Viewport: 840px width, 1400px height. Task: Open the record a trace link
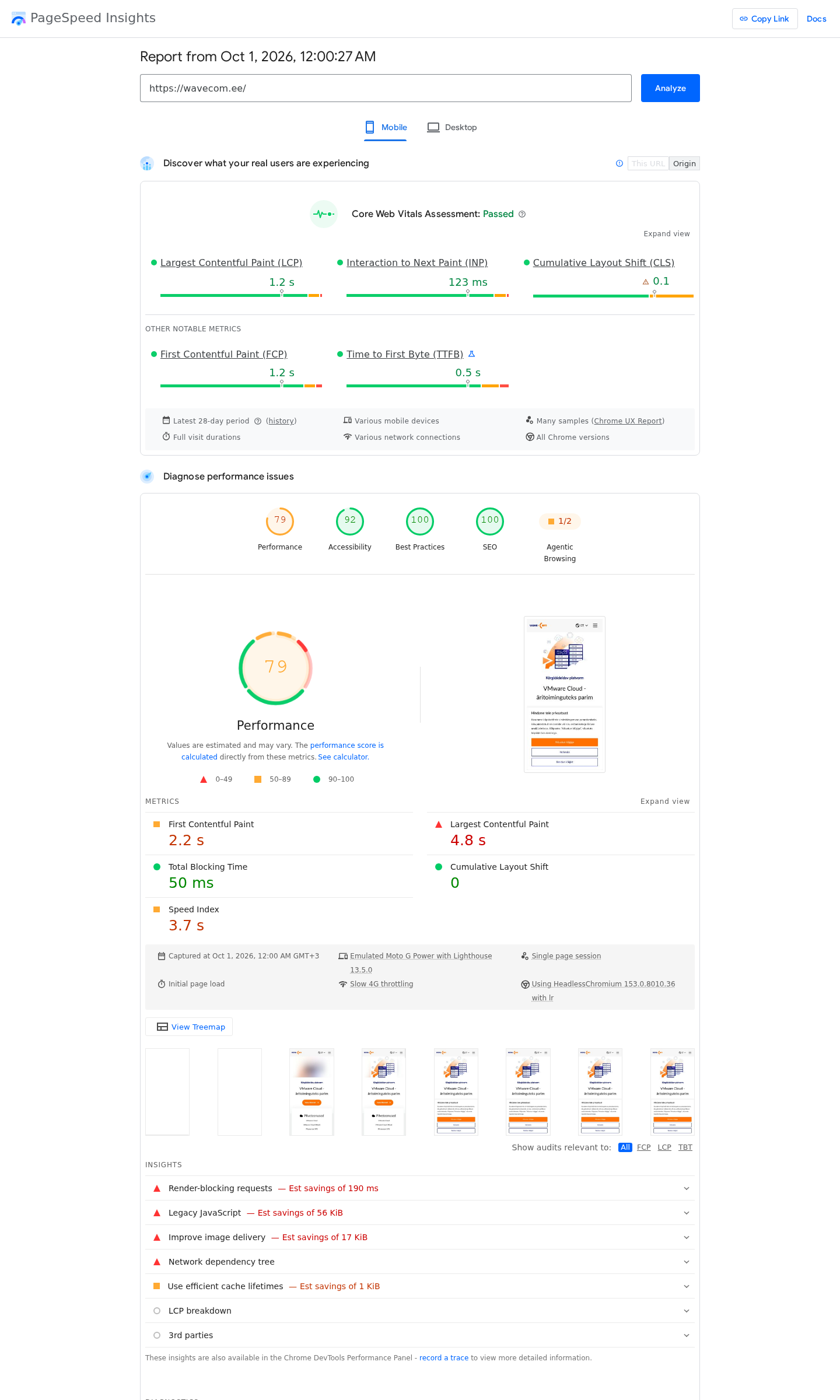444,1358
